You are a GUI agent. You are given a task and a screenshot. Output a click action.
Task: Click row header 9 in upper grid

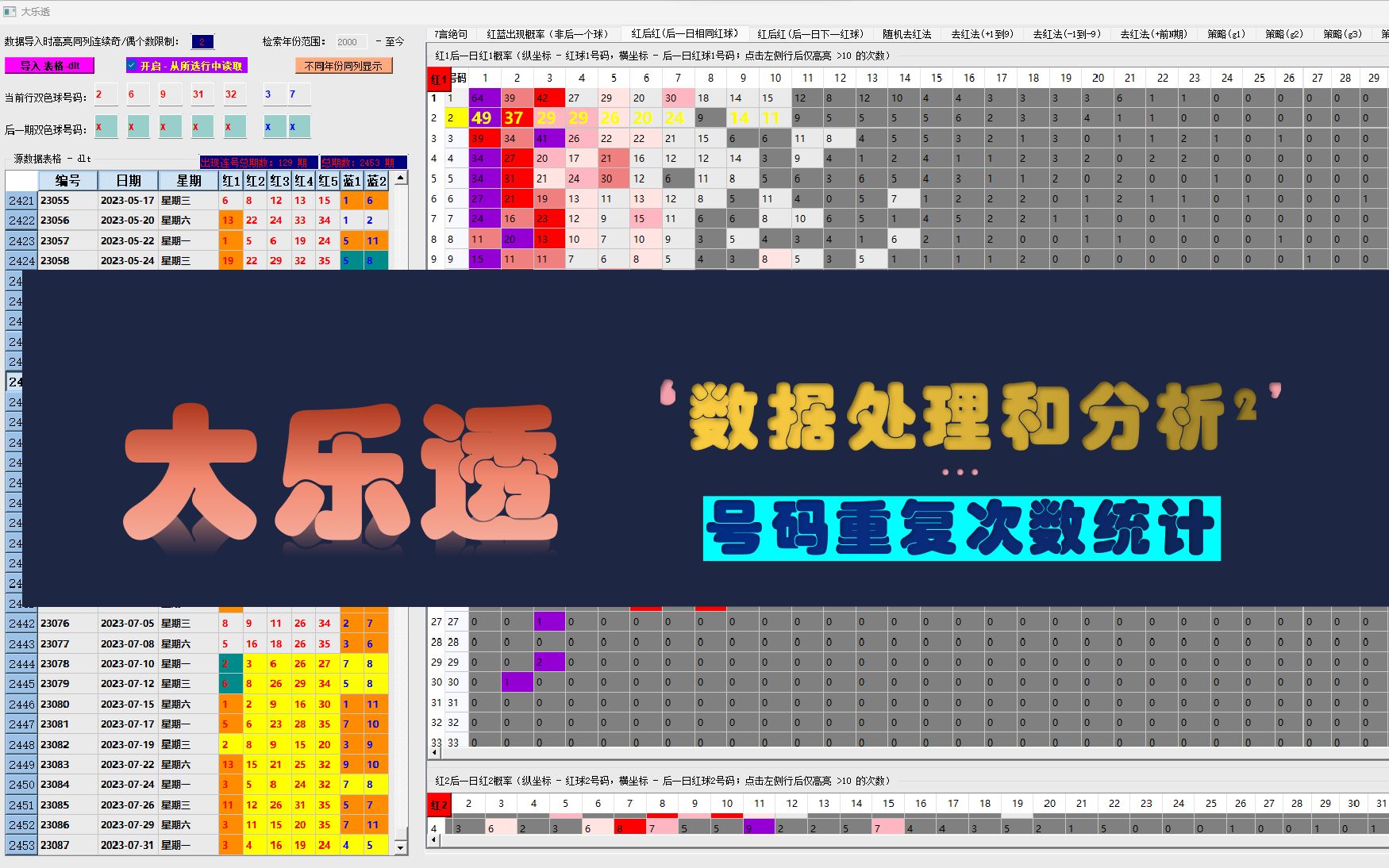click(433, 259)
